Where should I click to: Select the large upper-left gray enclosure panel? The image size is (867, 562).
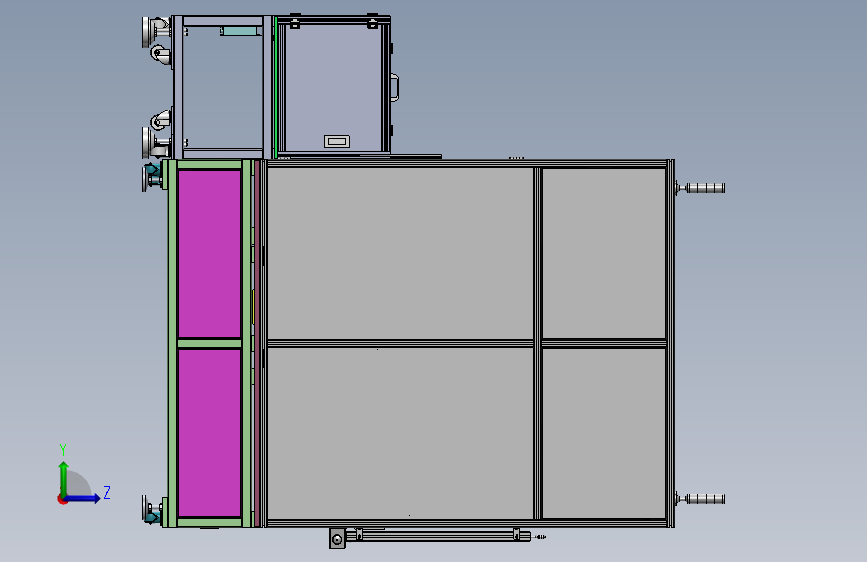tap(400, 253)
